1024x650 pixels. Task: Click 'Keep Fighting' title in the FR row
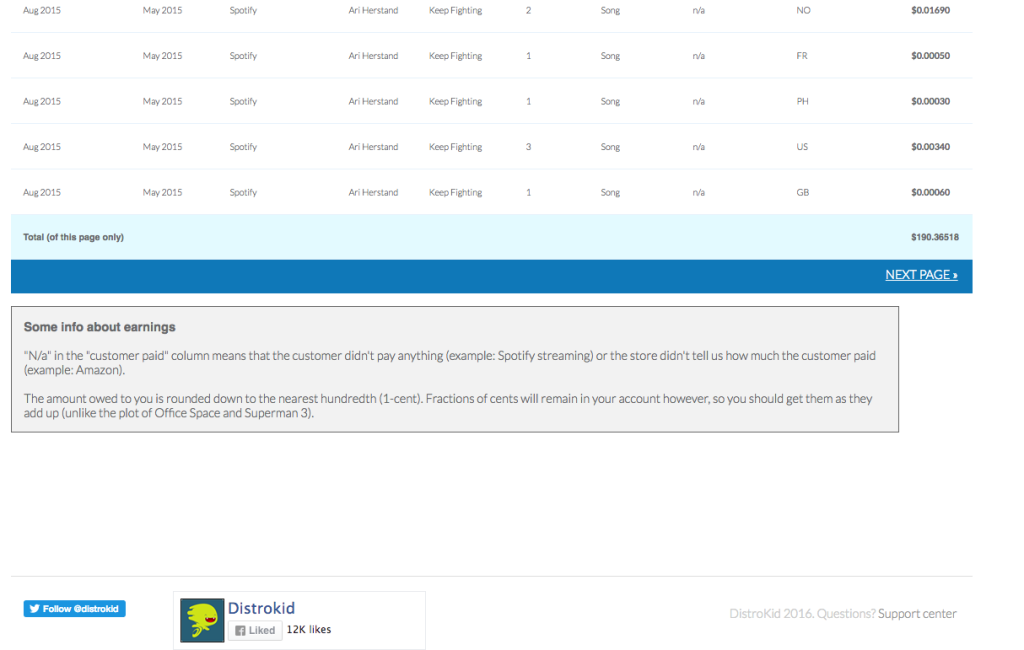[455, 56]
